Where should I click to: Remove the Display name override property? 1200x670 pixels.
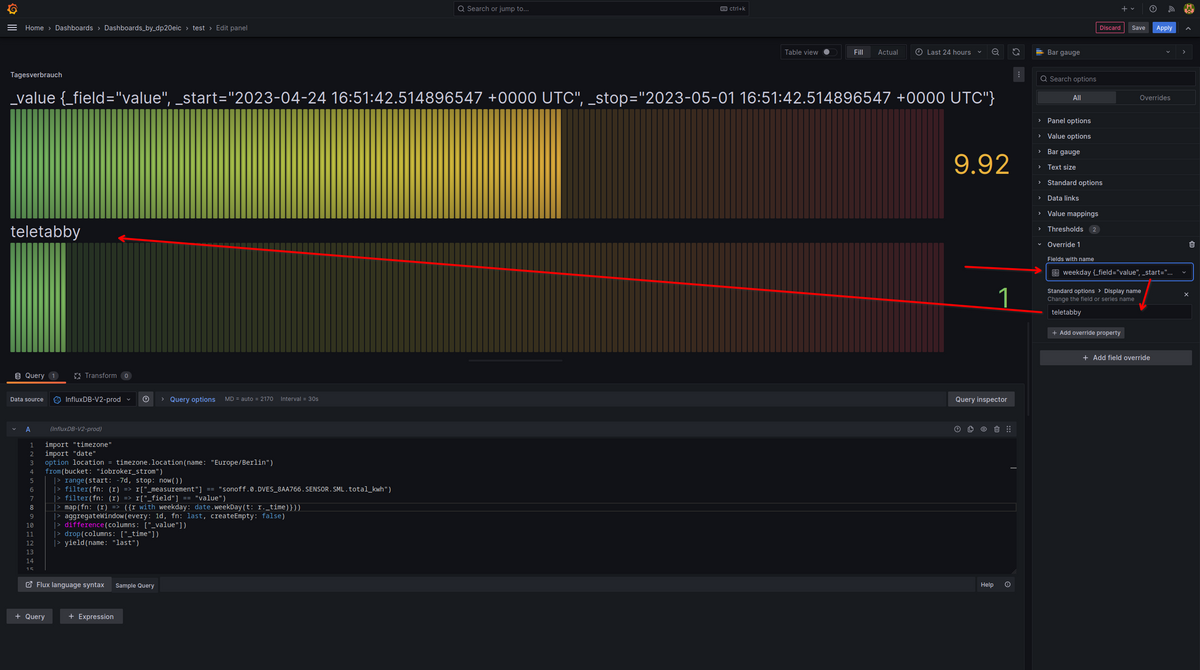point(1186,295)
